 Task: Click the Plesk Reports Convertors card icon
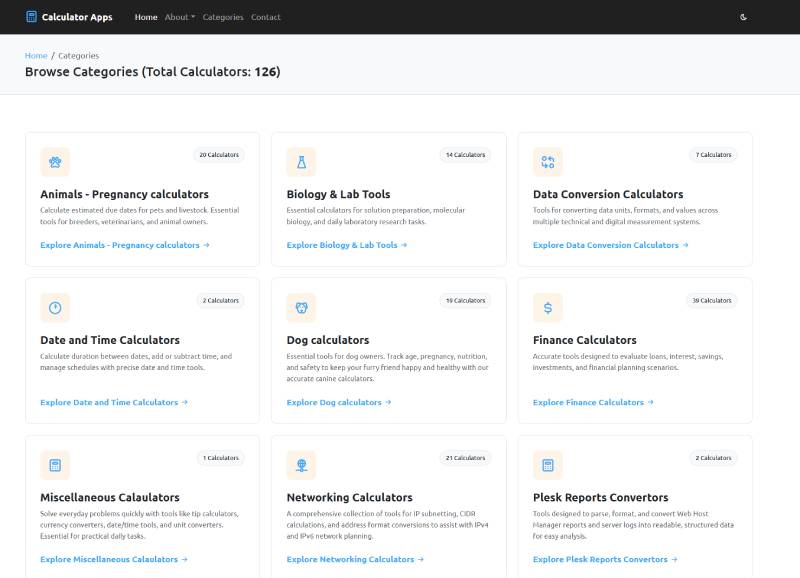[x=548, y=465]
